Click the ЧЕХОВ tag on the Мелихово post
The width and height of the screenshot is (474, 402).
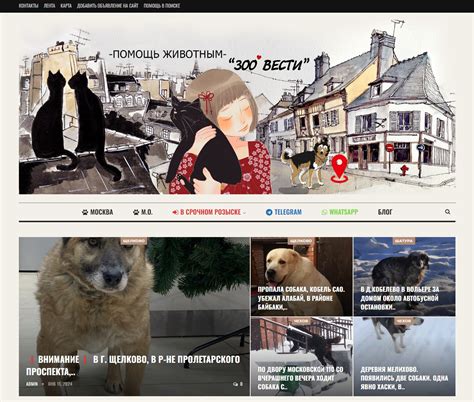click(x=404, y=321)
